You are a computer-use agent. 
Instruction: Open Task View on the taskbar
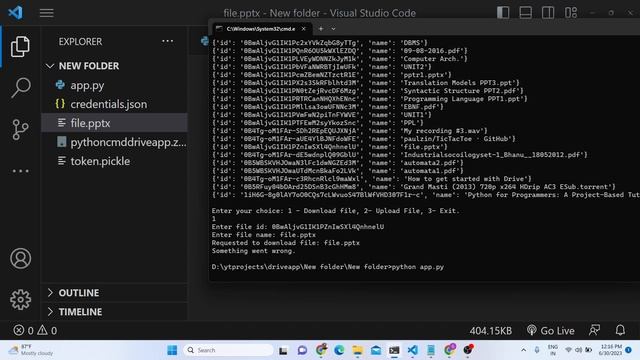coord(283,350)
